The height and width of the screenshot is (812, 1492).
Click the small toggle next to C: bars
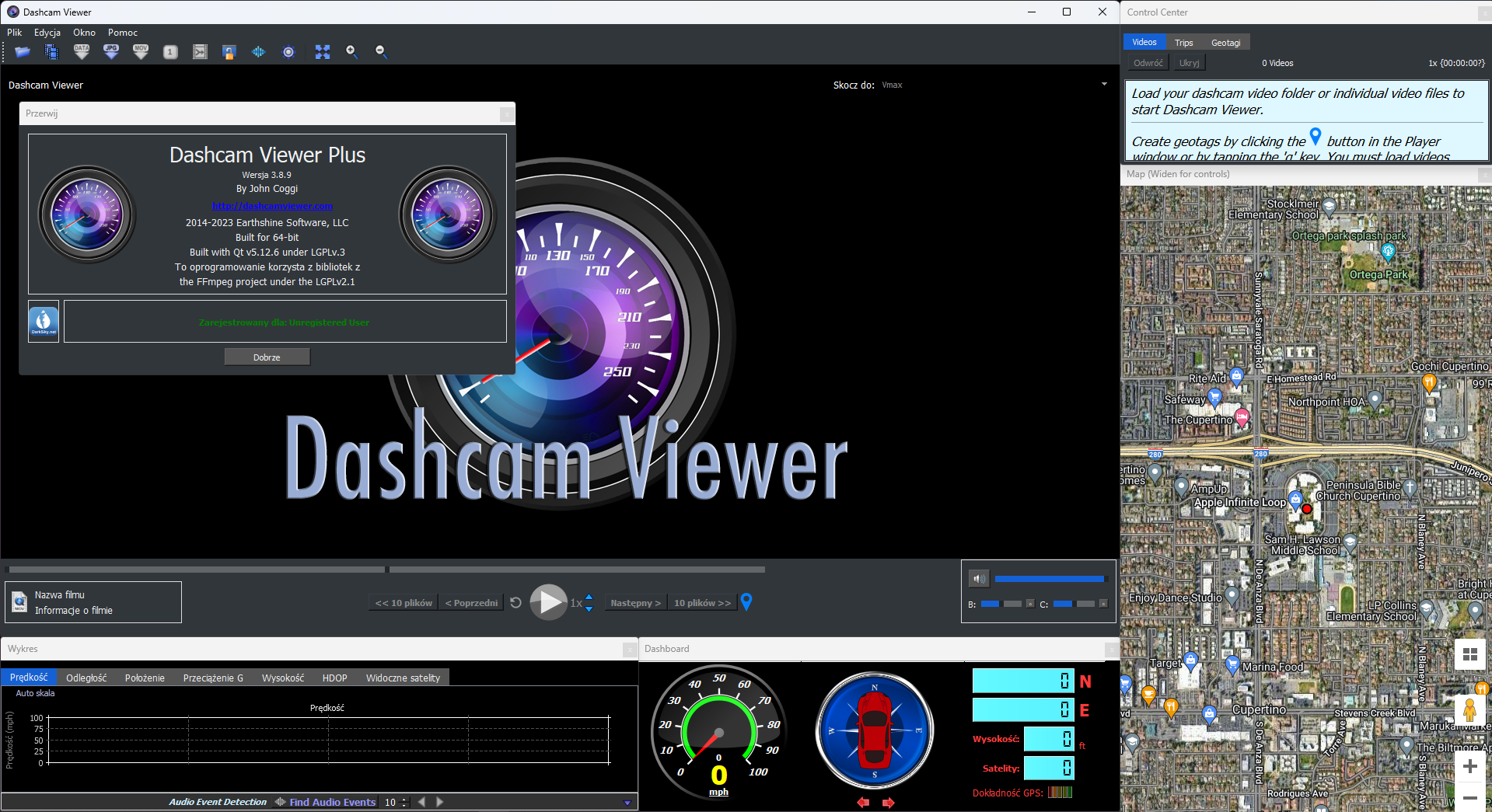coord(1102,604)
